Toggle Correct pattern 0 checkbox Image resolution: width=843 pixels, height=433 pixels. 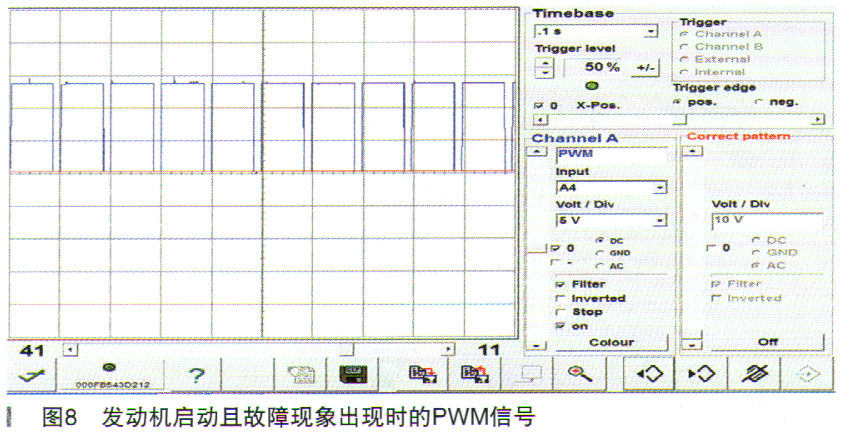pos(712,248)
